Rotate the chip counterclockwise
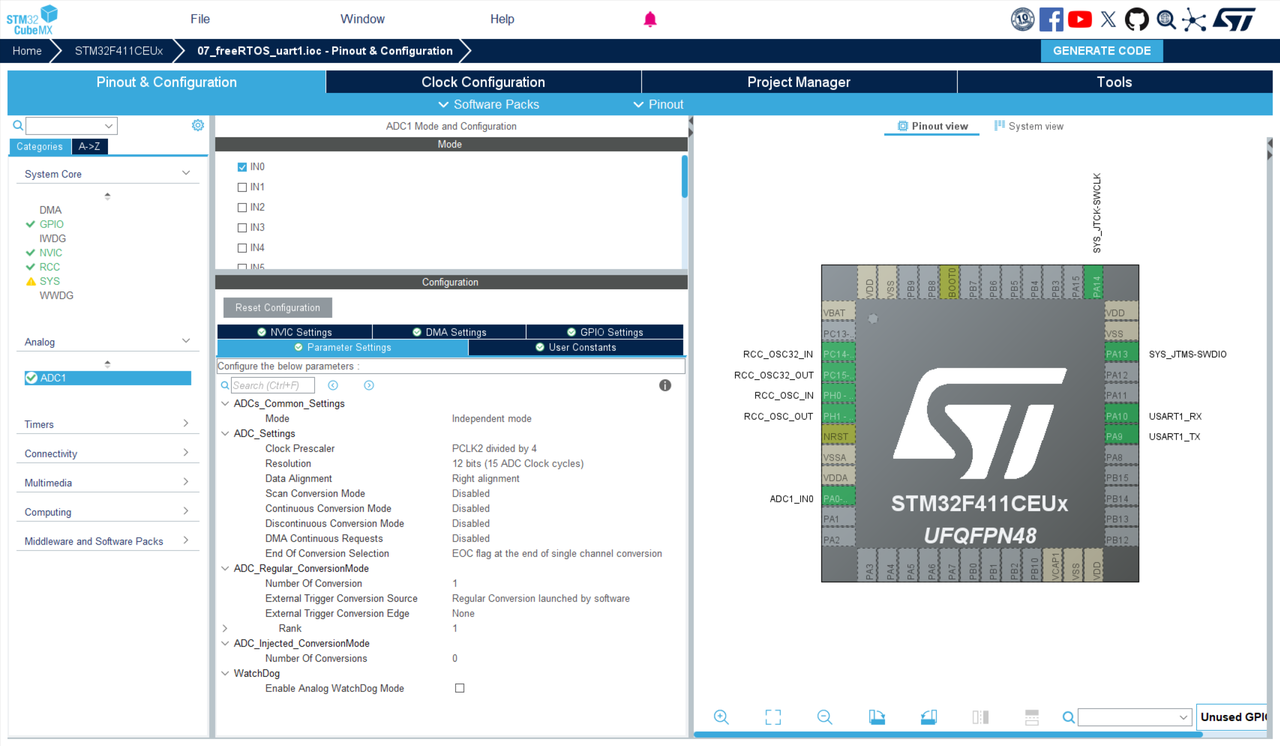 (928, 717)
